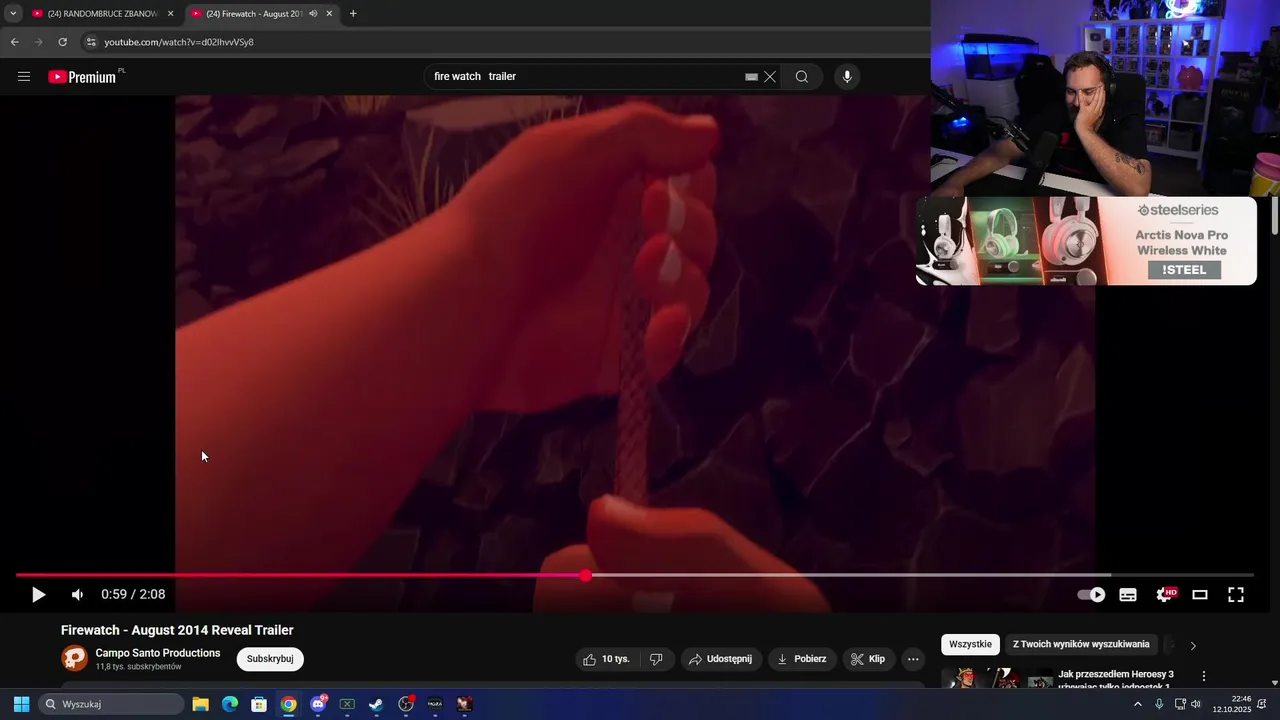Switch to theater mode

point(1200,595)
